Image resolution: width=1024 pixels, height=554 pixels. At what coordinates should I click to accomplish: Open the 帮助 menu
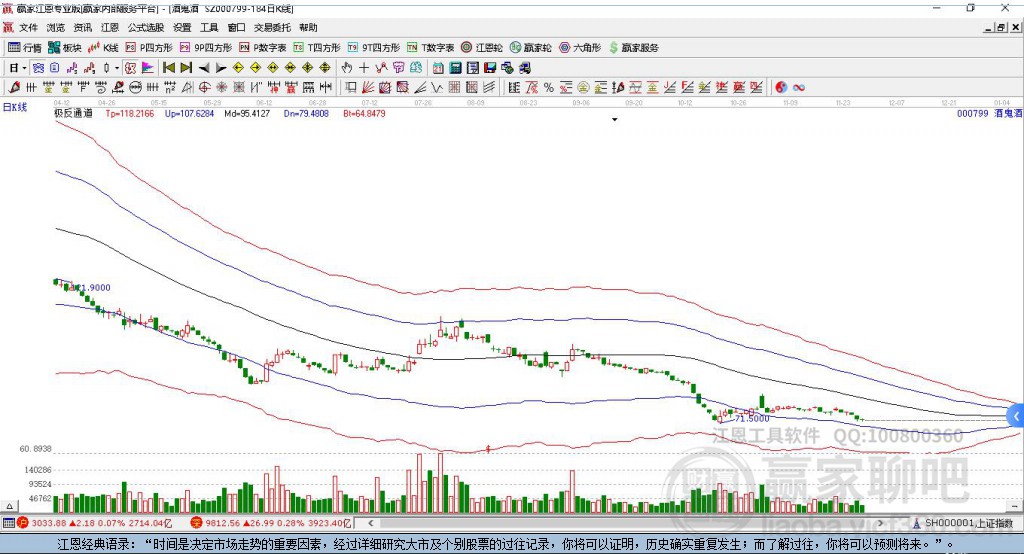pyautogui.click(x=308, y=27)
